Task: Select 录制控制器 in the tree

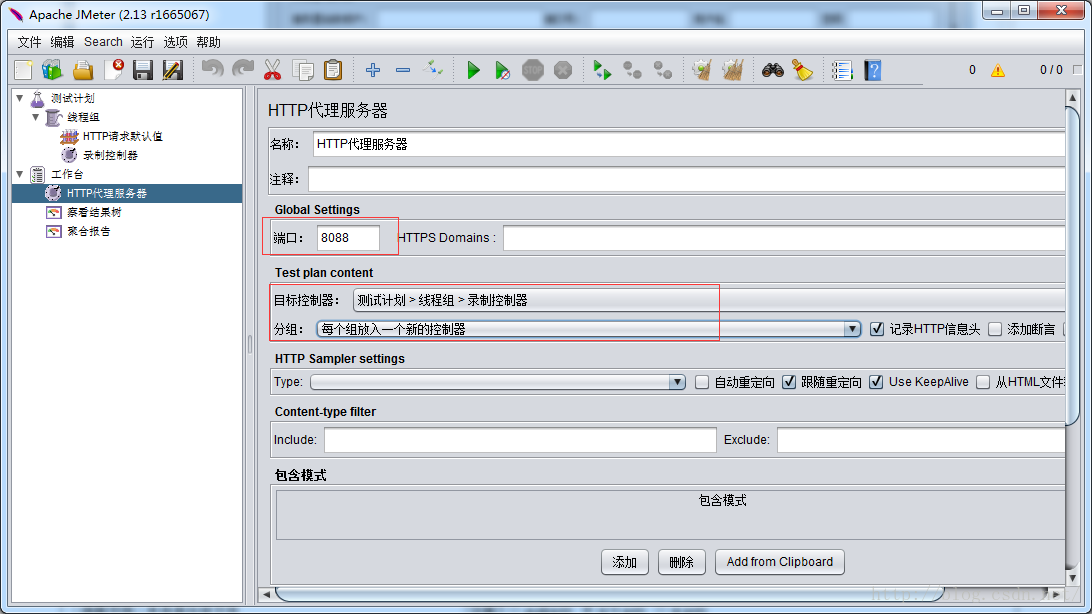Action: (x=110, y=155)
